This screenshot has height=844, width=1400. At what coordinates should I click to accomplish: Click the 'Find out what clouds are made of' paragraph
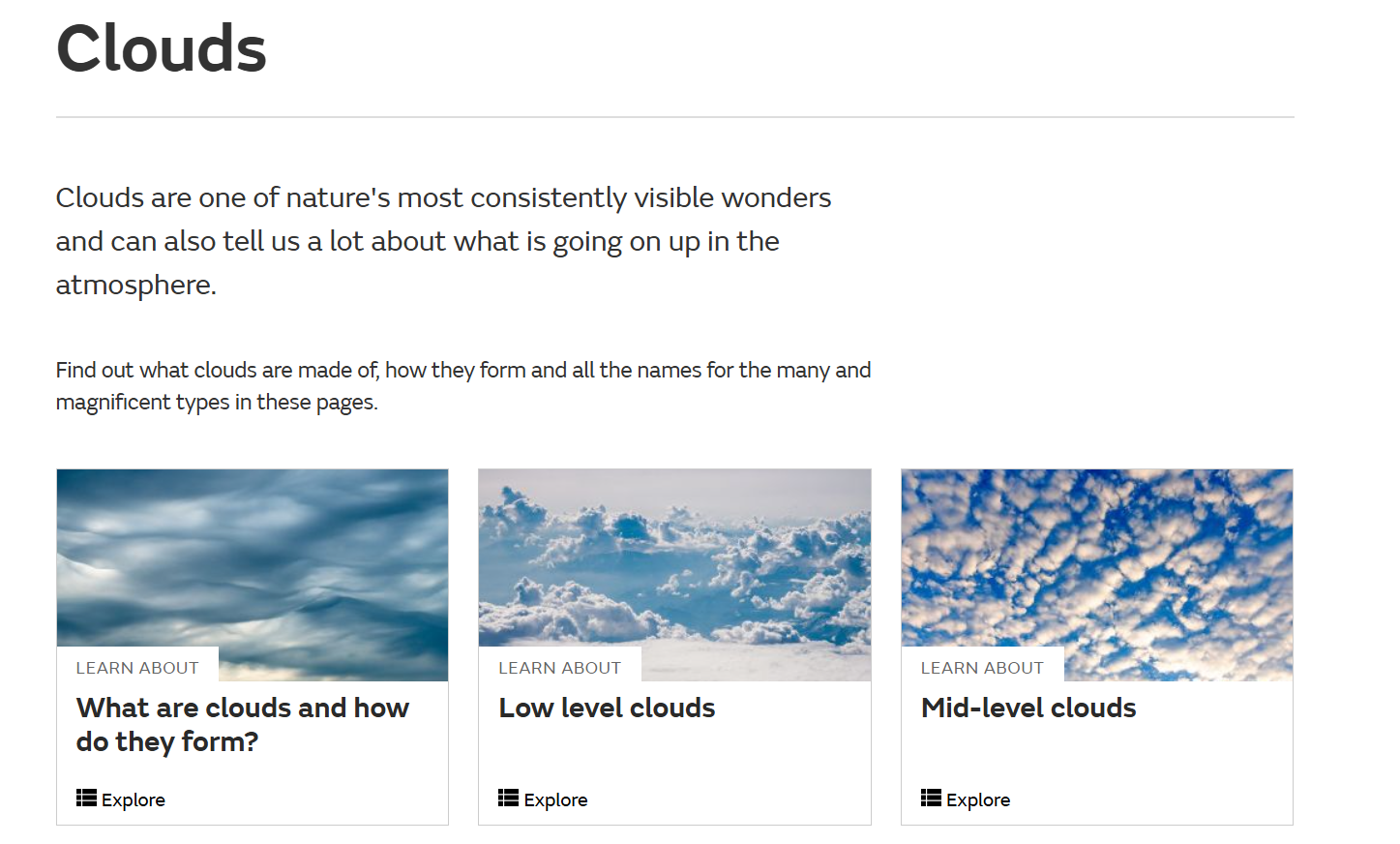click(463, 386)
